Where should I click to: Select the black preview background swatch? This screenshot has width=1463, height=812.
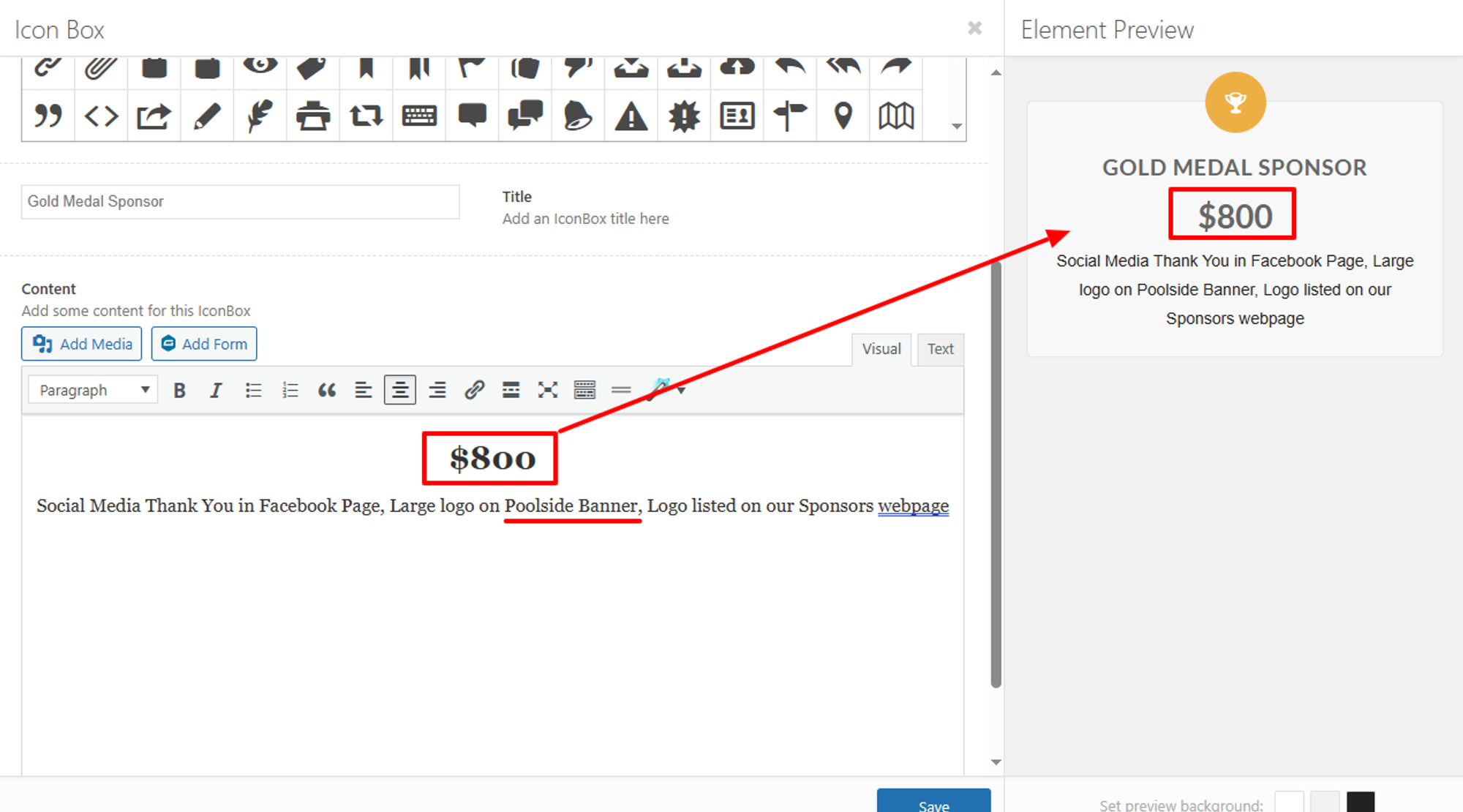coord(1360,802)
